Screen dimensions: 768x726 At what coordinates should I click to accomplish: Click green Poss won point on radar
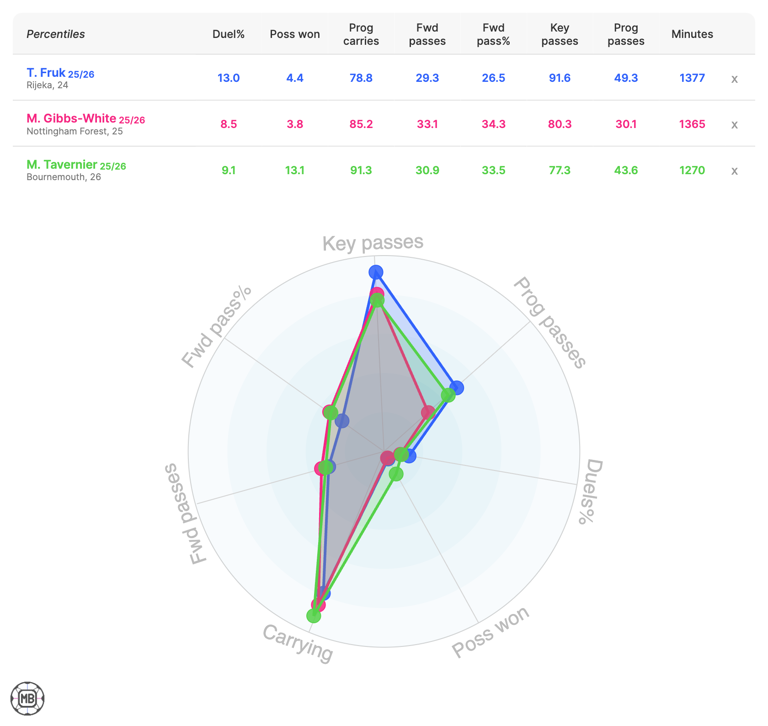[396, 474]
